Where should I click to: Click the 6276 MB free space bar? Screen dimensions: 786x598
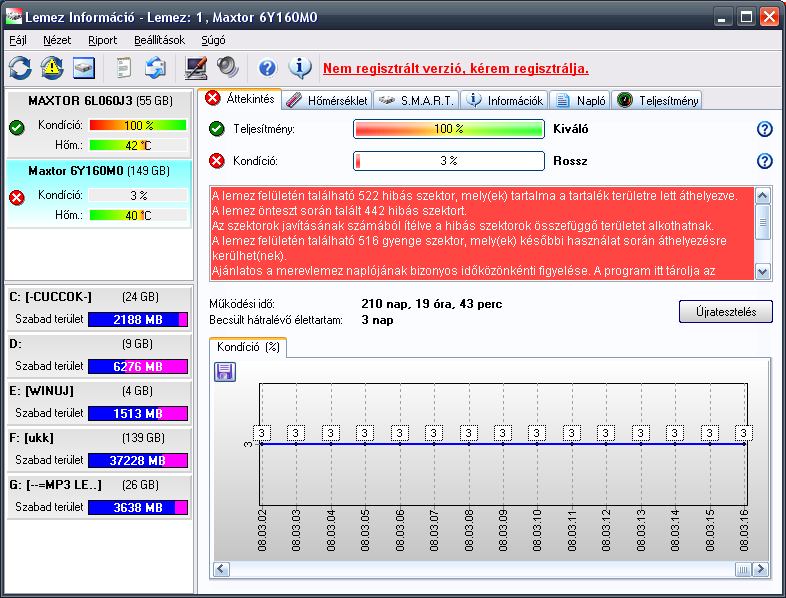(x=138, y=366)
